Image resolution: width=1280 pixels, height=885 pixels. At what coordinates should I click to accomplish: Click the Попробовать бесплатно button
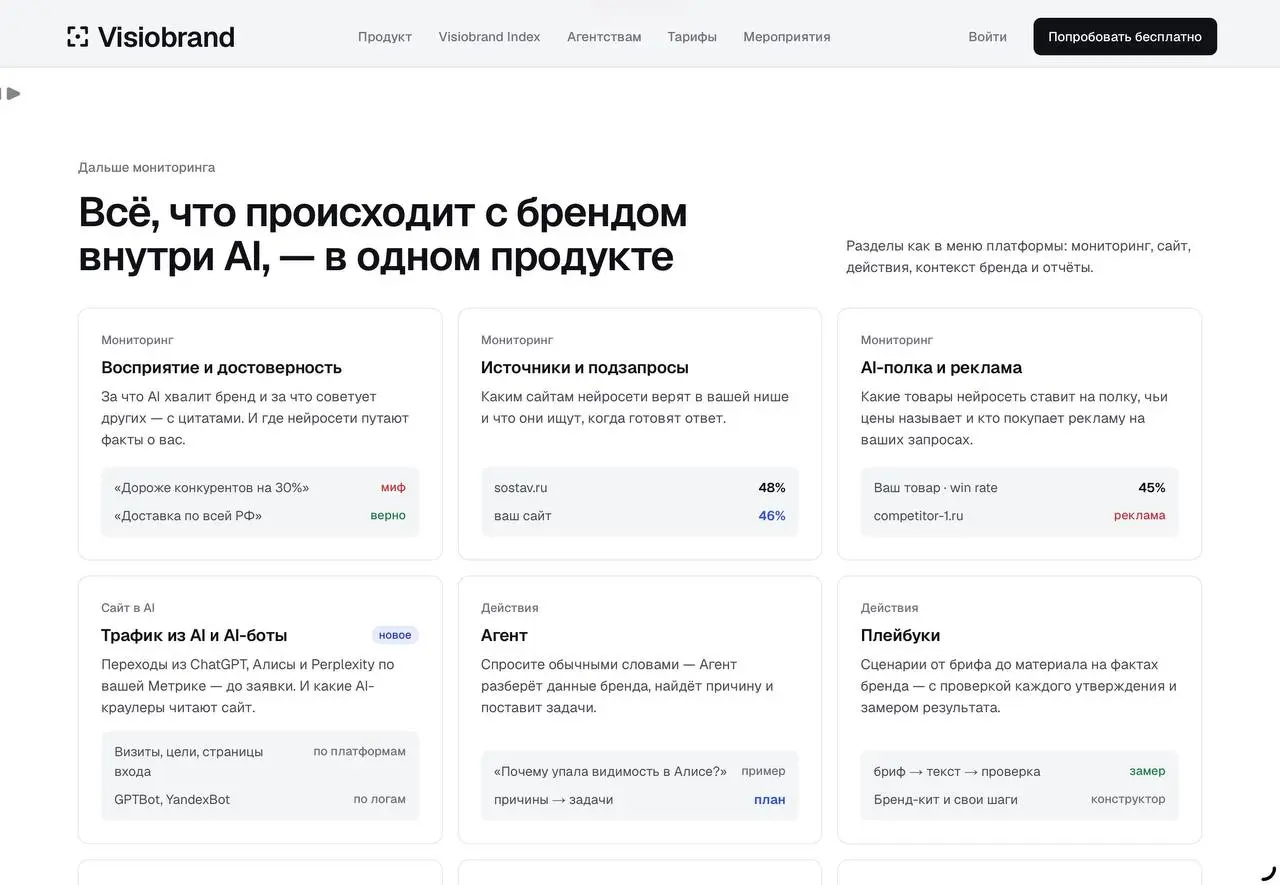pos(1125,37)
